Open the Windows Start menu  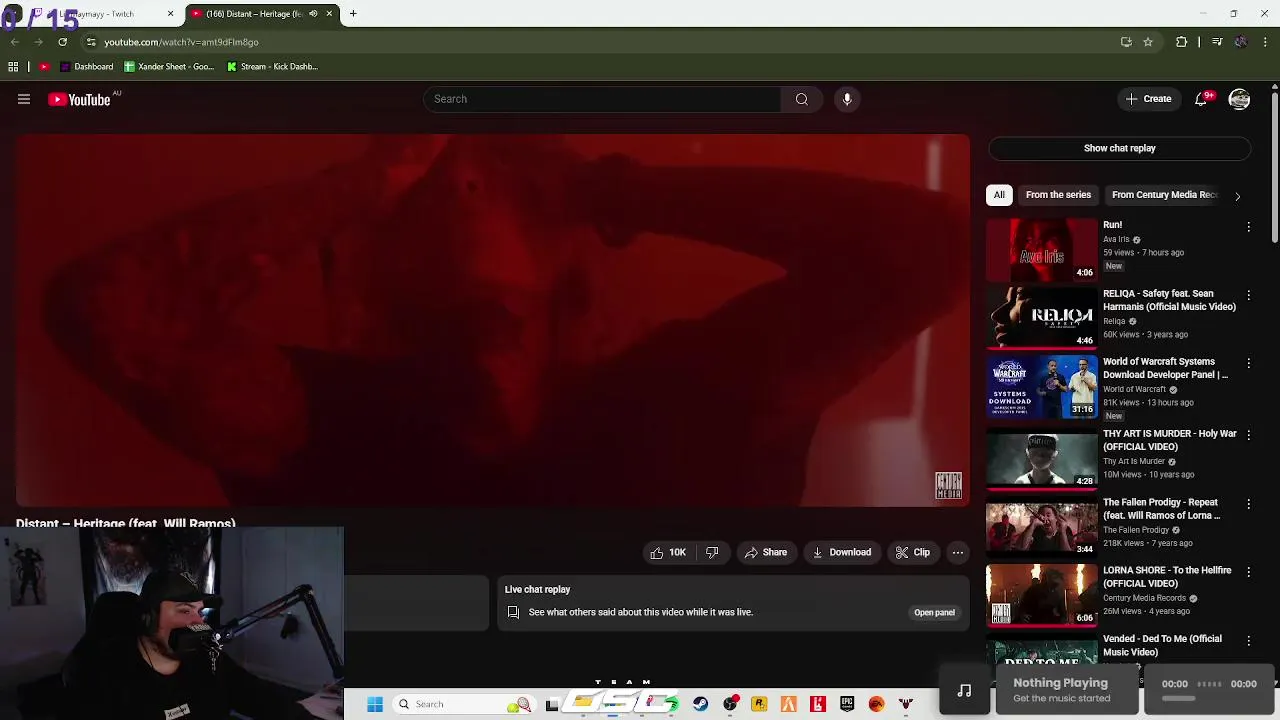click(x=375, y=704)
